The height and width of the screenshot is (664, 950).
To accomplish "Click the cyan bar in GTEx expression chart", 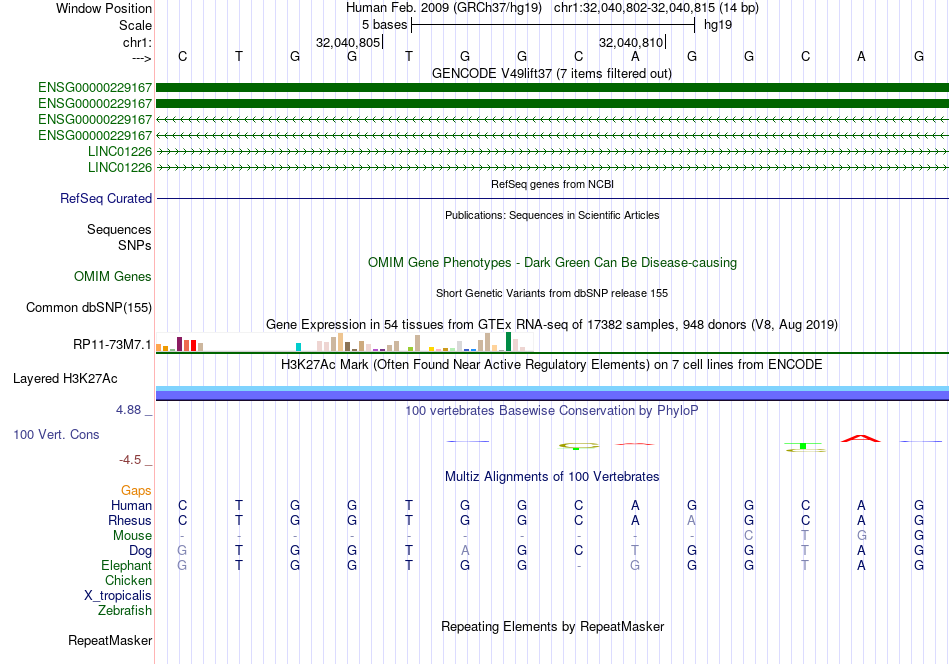I will point(298,347).
